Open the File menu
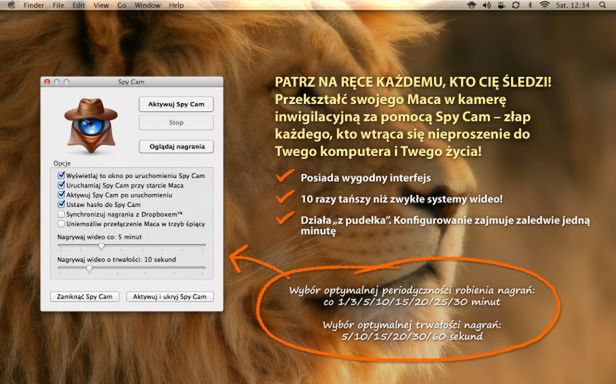 click(58, 6)
